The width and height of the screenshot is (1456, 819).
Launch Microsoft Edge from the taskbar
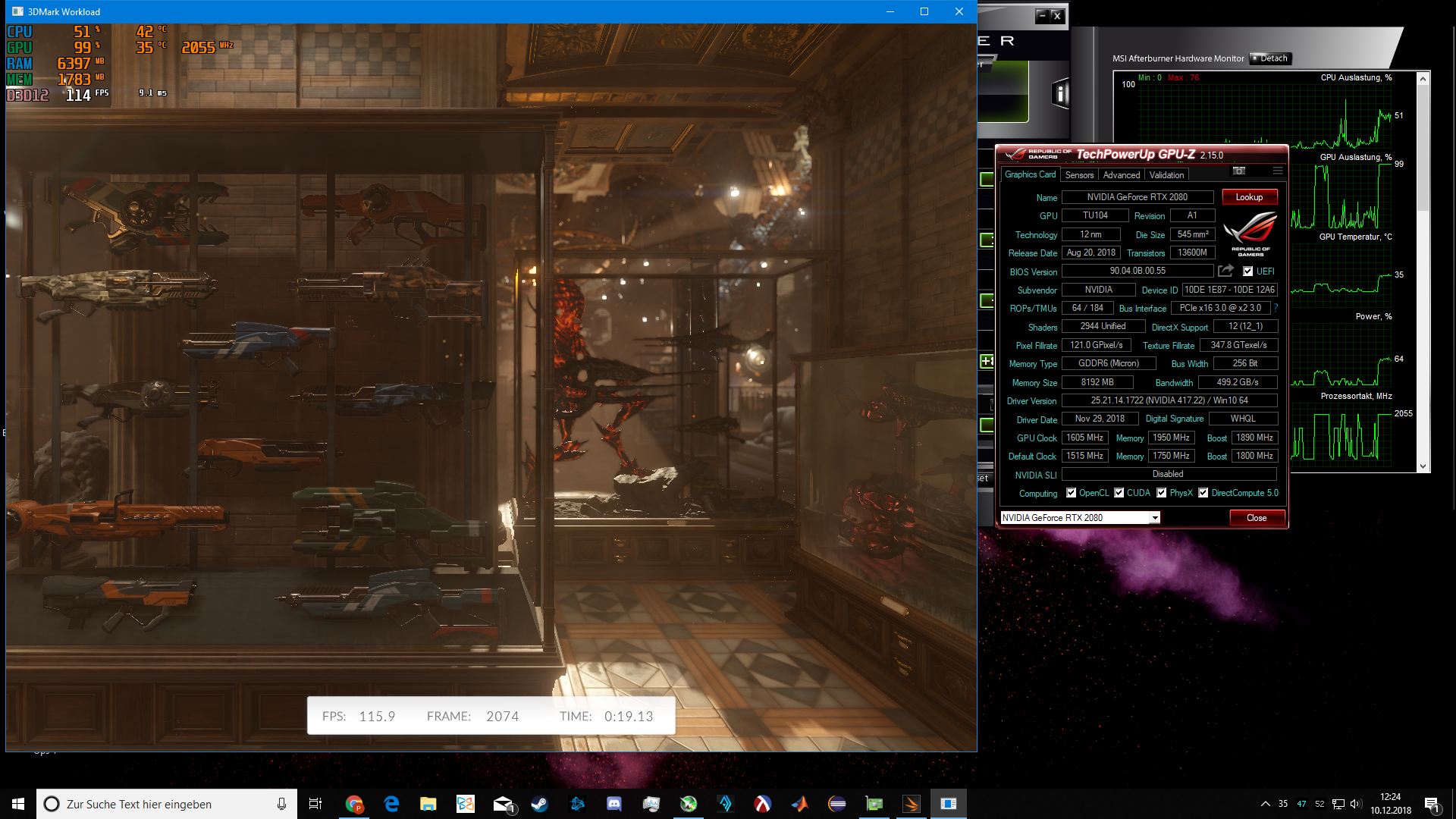[391, 804]
